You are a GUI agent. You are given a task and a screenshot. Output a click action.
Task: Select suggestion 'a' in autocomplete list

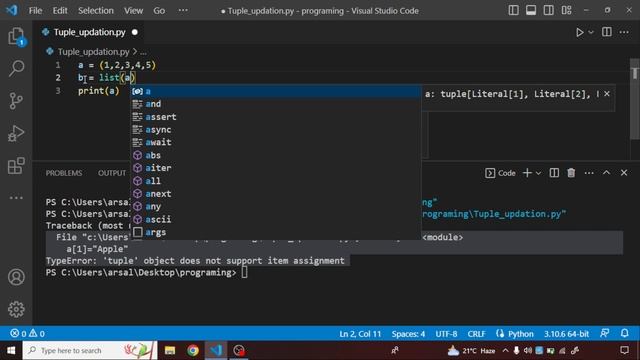point(276,91)
